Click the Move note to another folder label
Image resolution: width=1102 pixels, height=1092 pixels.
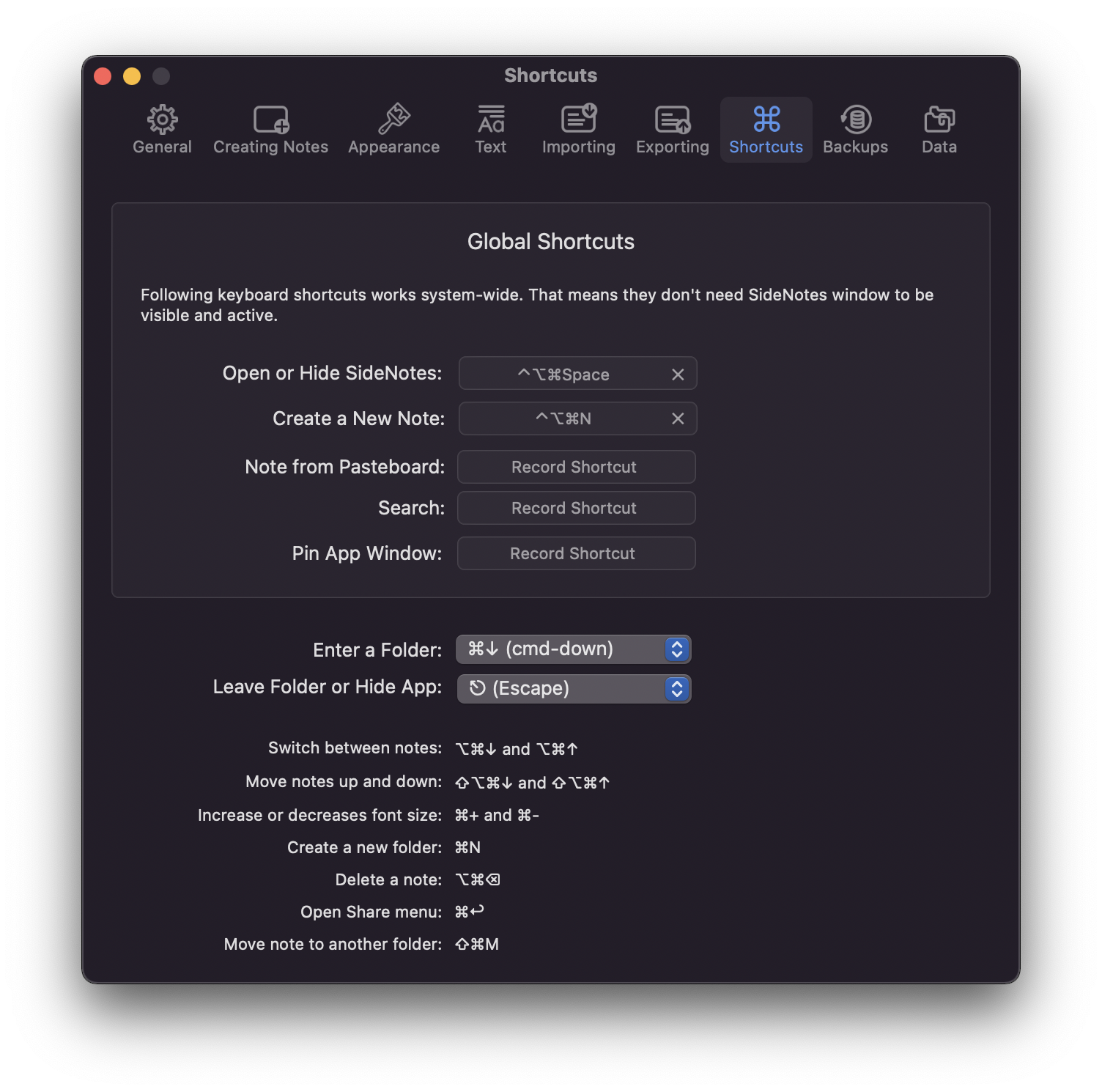coord(333,945)
